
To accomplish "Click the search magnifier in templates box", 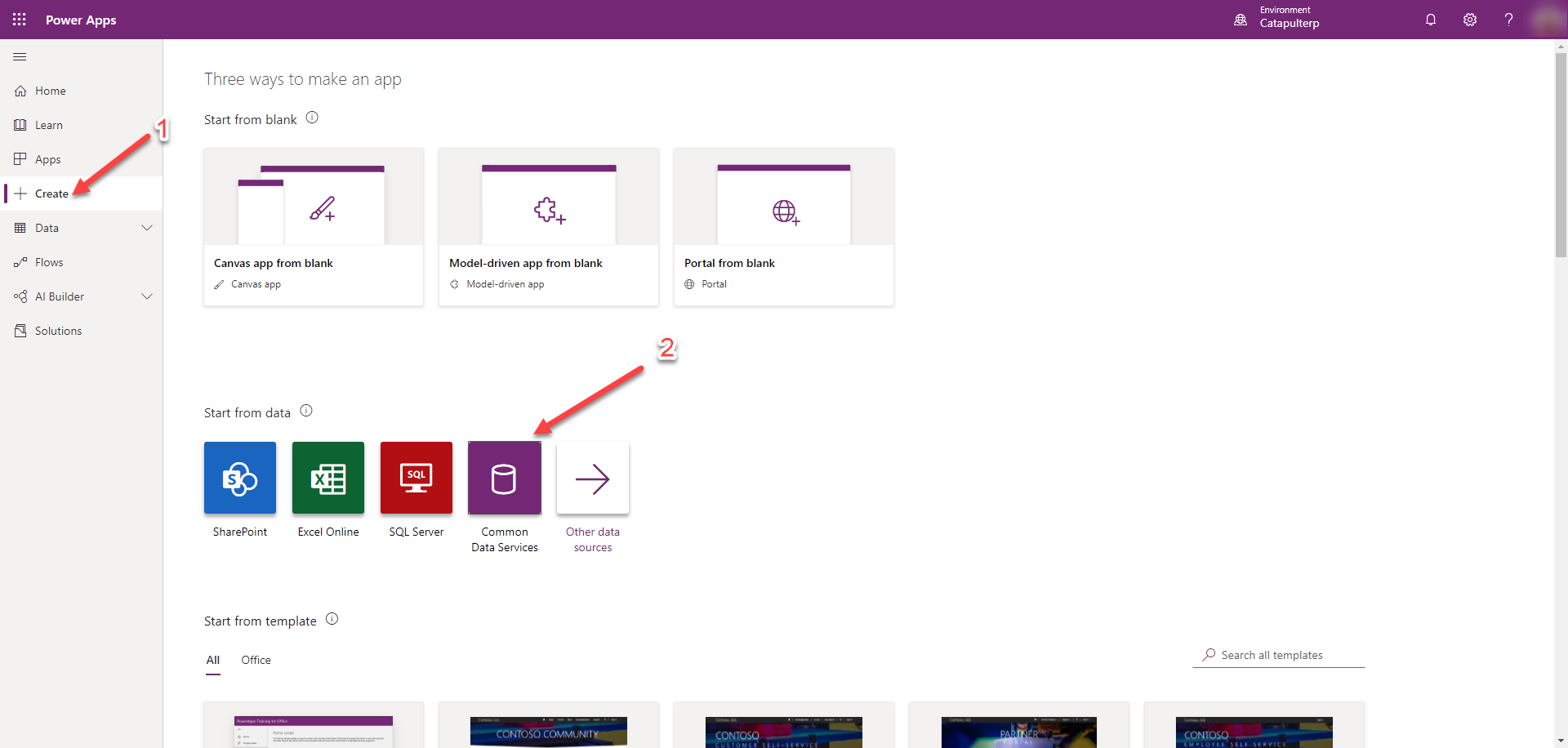I will coord(1209,655).
